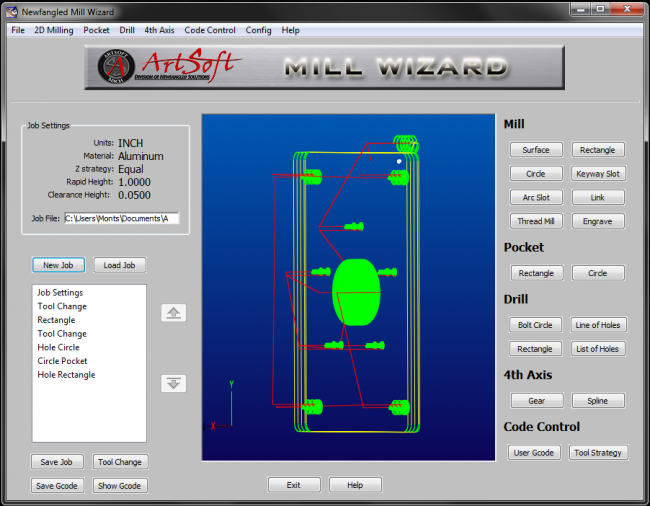This screenshot has height=506, width=650.
Task: Click the Job File path field
Action: point(121,217)
